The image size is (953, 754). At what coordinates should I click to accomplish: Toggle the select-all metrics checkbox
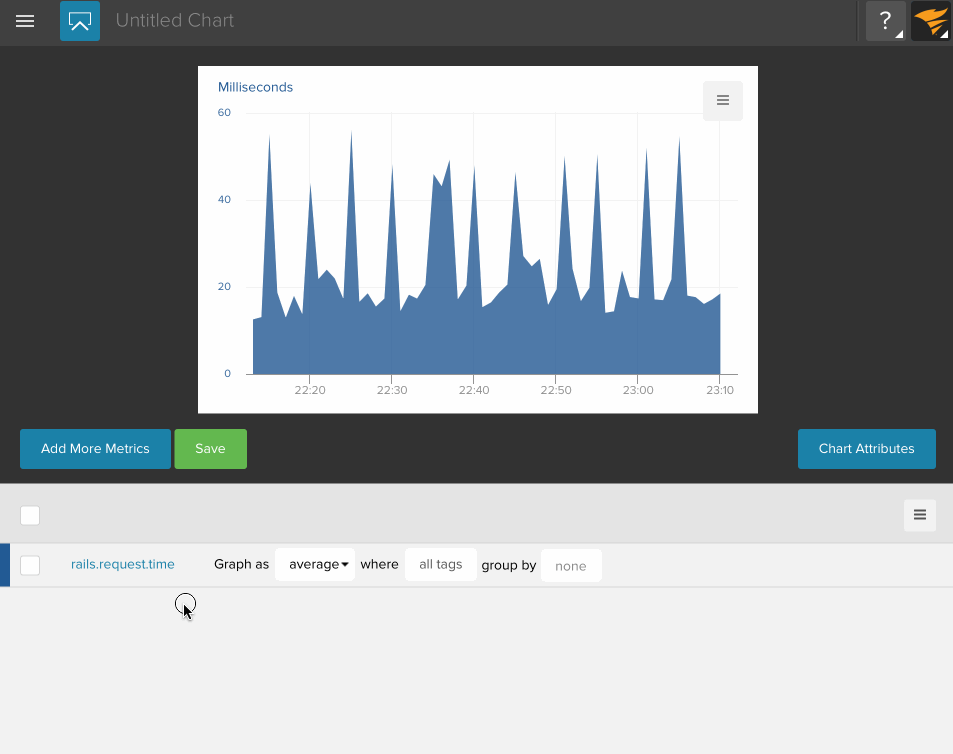30,515
